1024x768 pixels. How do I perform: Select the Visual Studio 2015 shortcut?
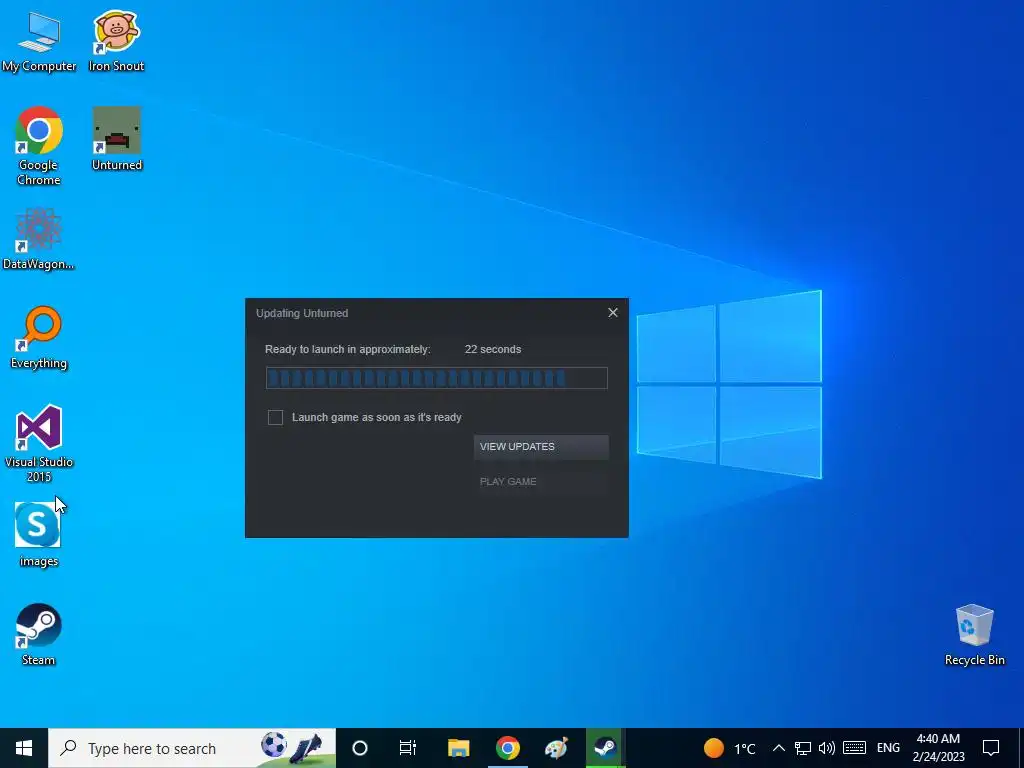39,444
